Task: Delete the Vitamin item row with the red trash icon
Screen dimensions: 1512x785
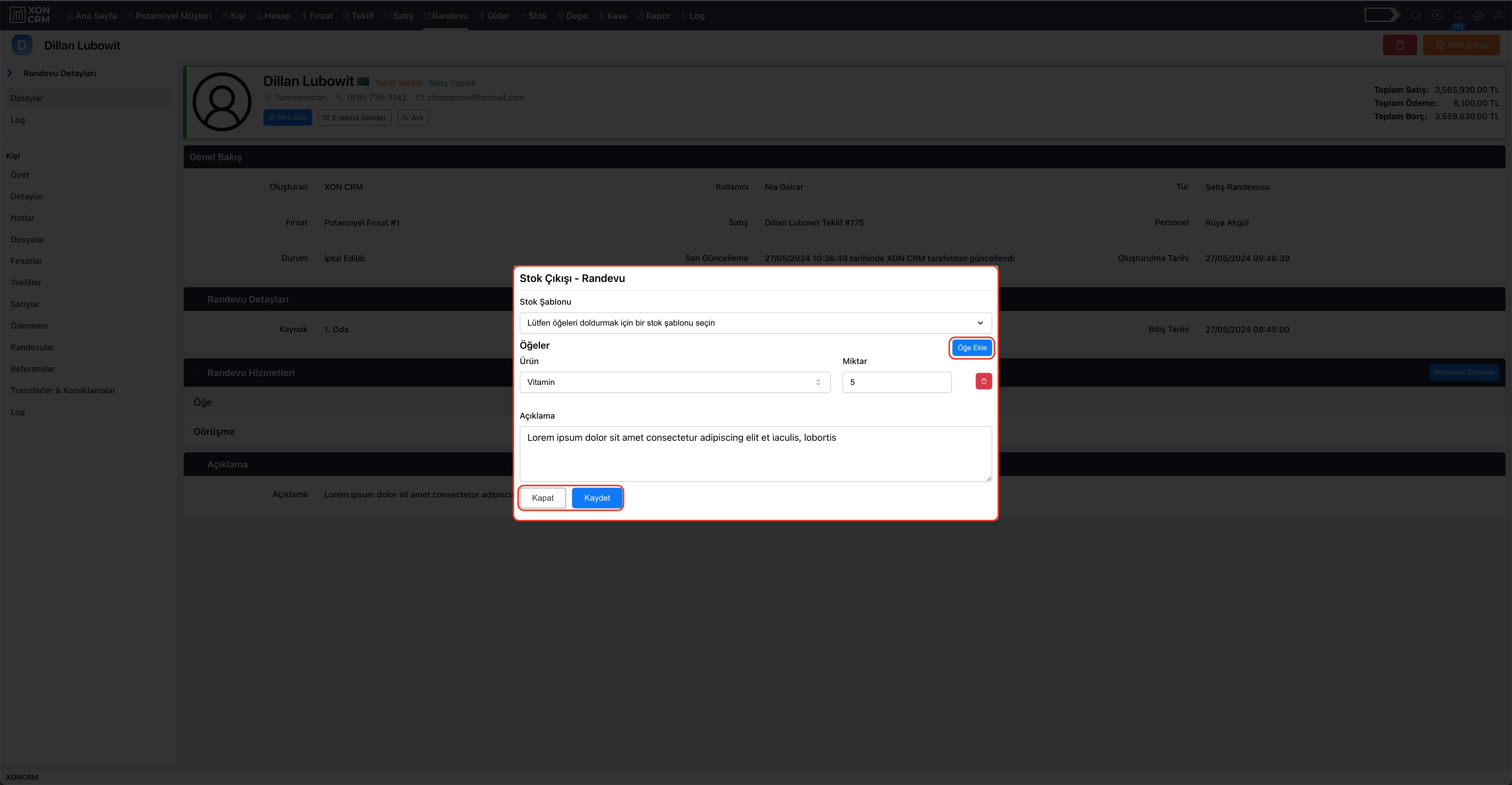Action: click(x=984, y=381)
